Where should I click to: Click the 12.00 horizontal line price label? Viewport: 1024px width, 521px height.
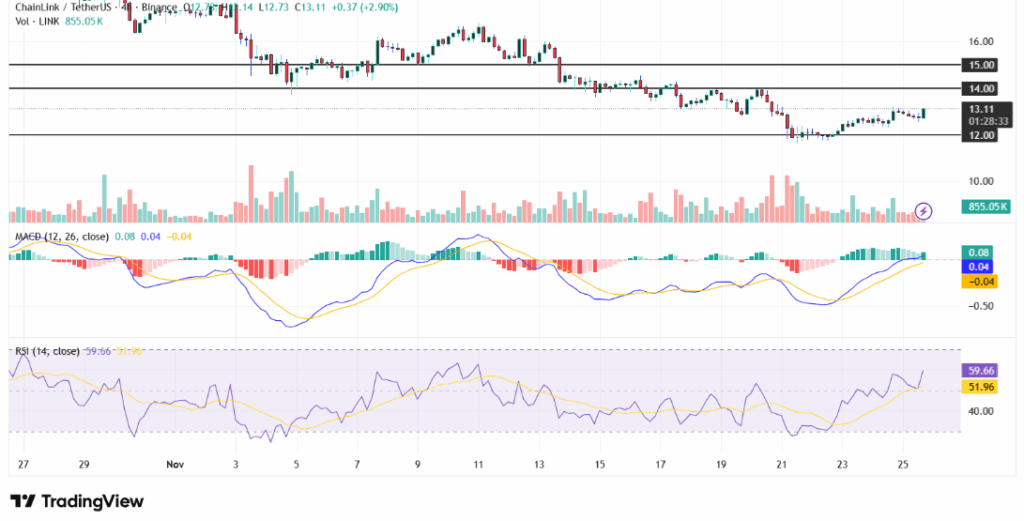(979, 135)
